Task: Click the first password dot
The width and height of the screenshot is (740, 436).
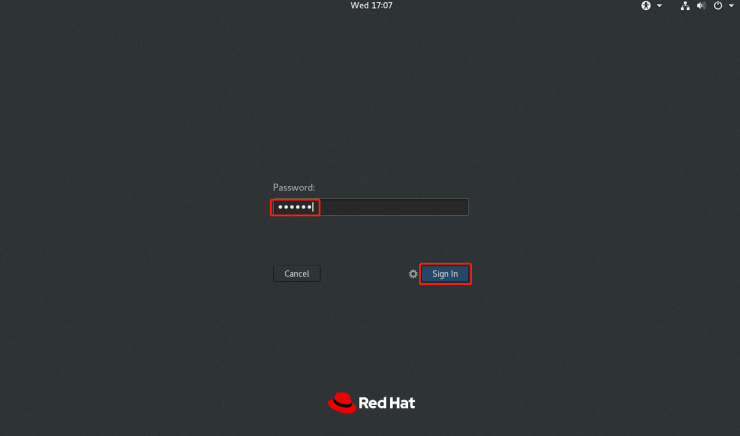Action: [280, 207]
